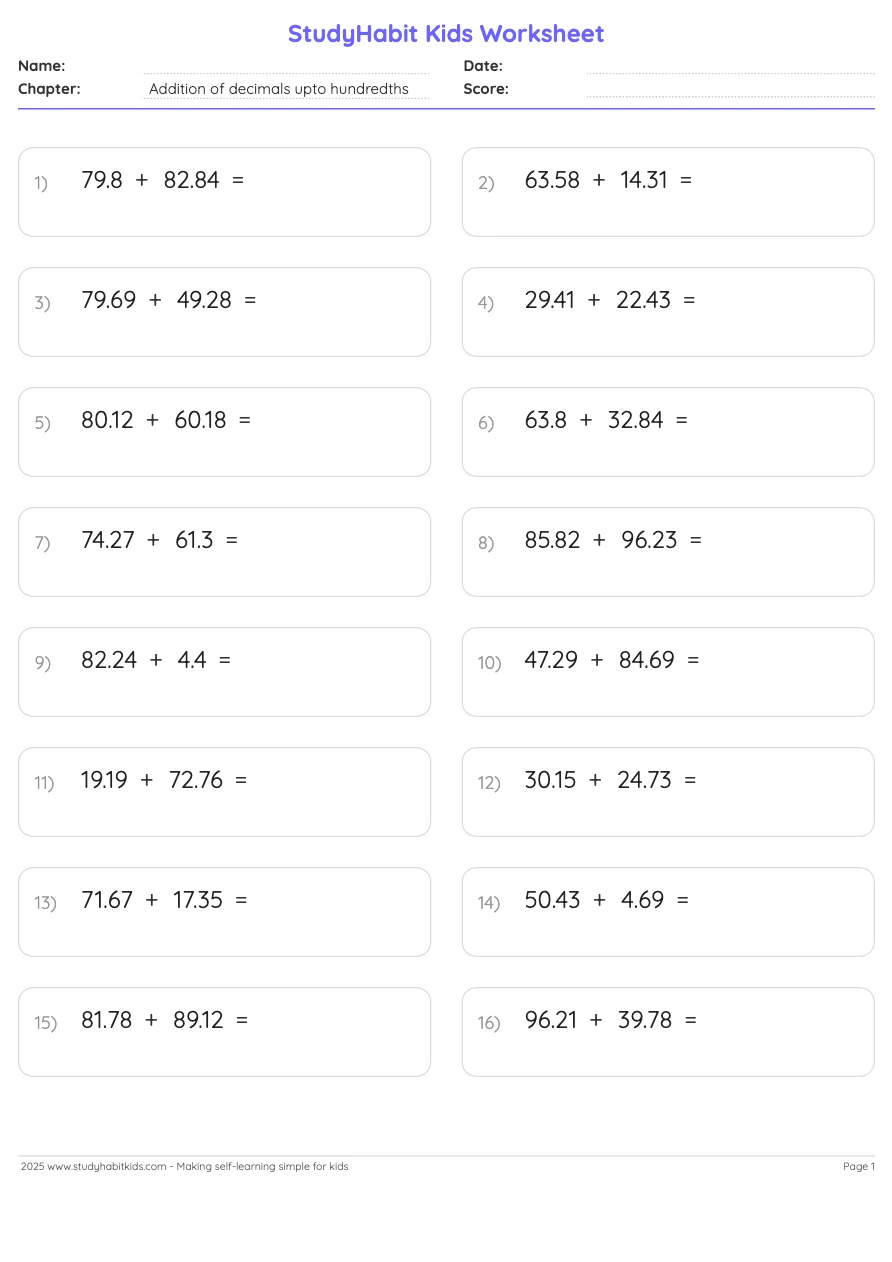Click the Score field line
Screen dimensions: 892x1262
[x=730, y=90]
